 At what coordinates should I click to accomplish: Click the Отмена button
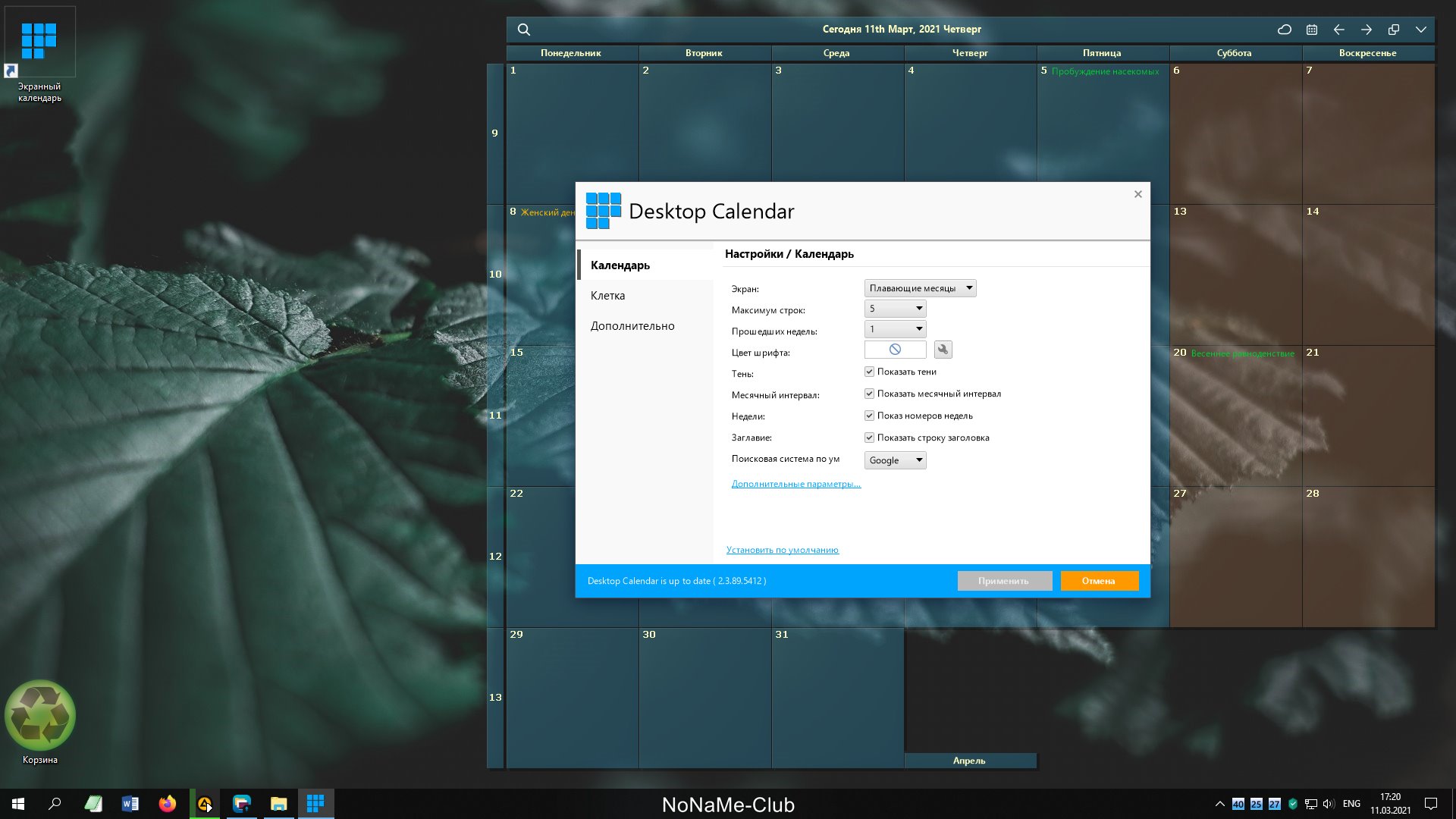[x=1099, y=581]
